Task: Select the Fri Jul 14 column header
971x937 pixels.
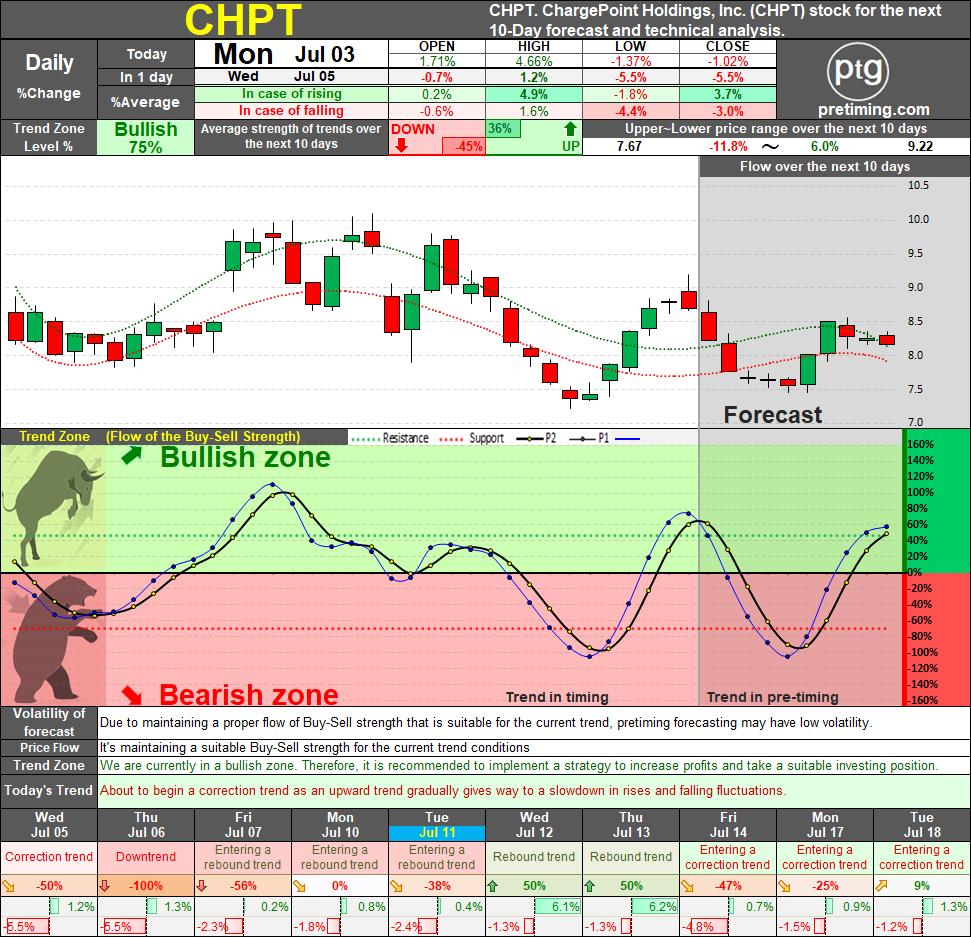Action: tap(728, 825)
